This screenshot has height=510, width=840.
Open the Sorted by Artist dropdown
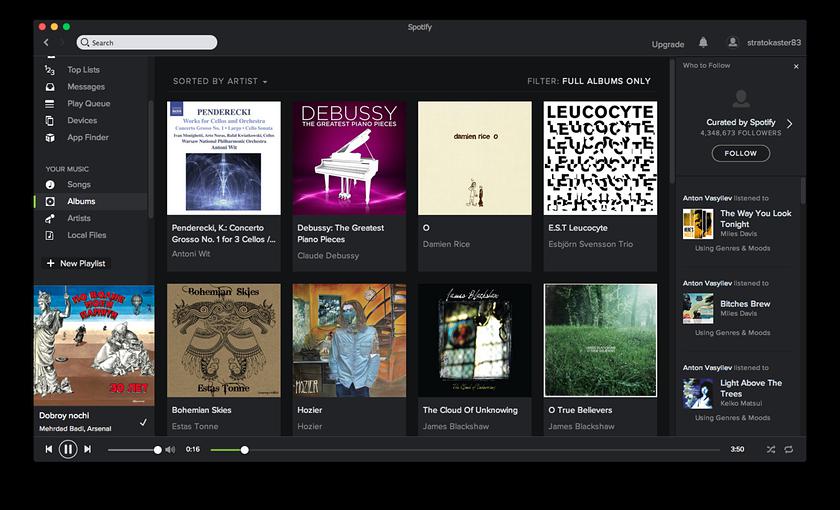(220, 81)
